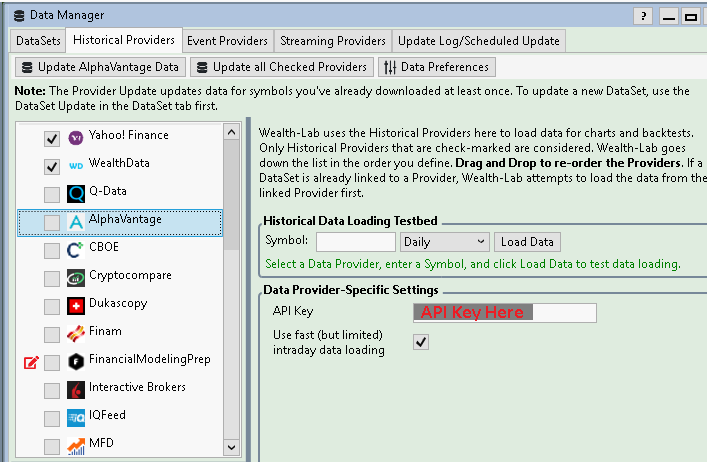This screenshot has height=462, width=707.
Task: Click the AlphaVantage A logo icon
Action: pos(76,222)
